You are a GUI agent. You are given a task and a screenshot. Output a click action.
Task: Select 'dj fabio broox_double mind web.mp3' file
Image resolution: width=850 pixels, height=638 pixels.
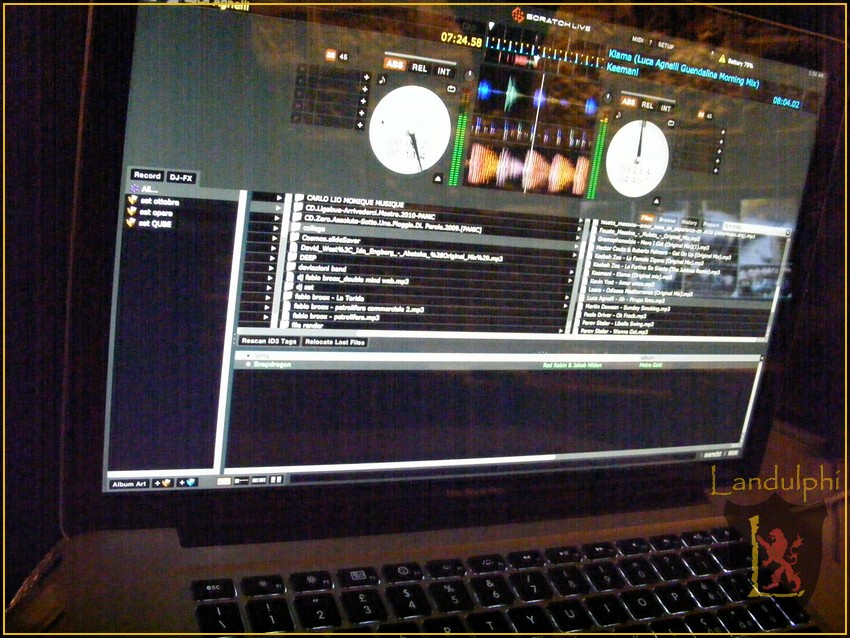[x=353, y=280]
